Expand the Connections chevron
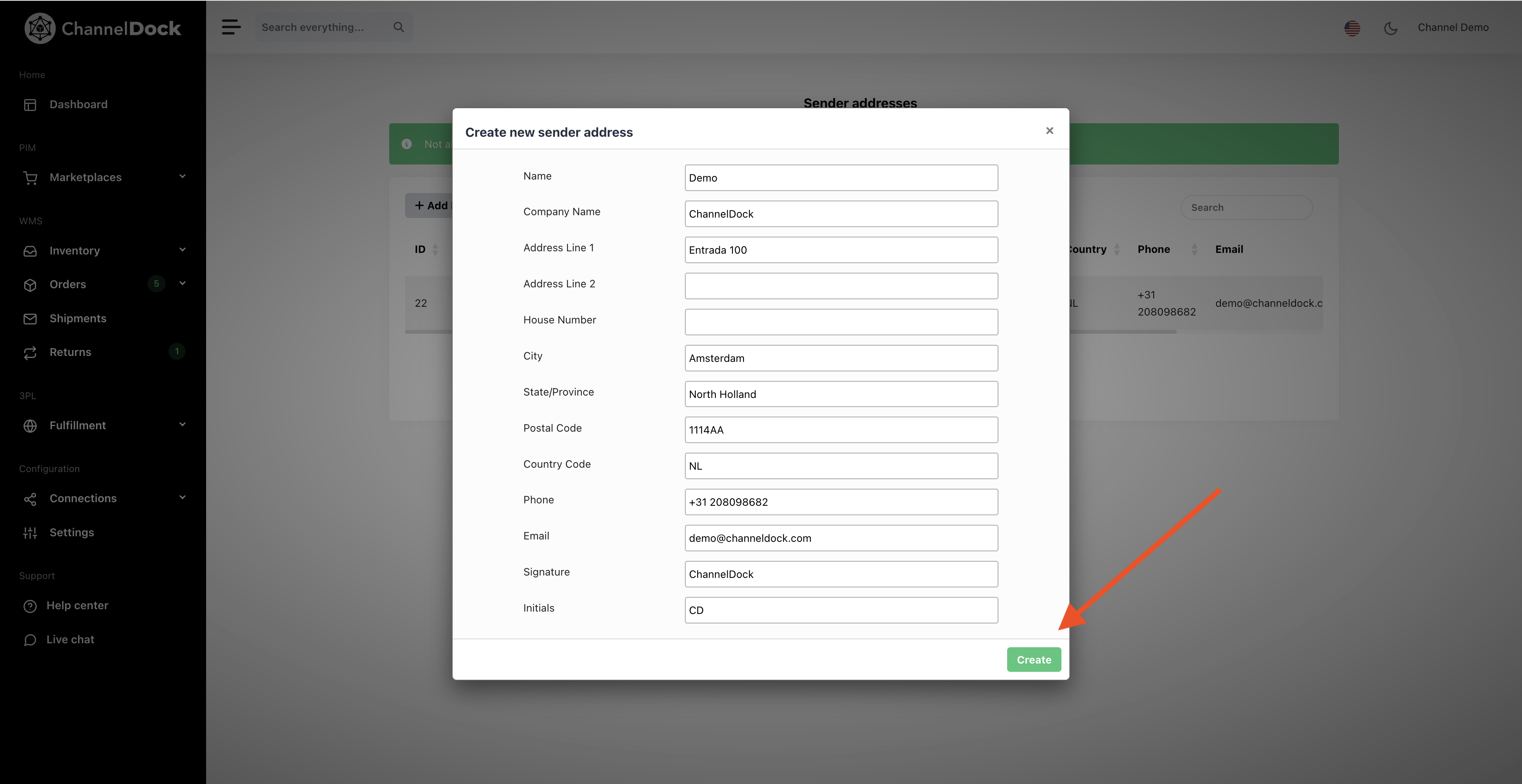1522x784 pixels. 183,497
